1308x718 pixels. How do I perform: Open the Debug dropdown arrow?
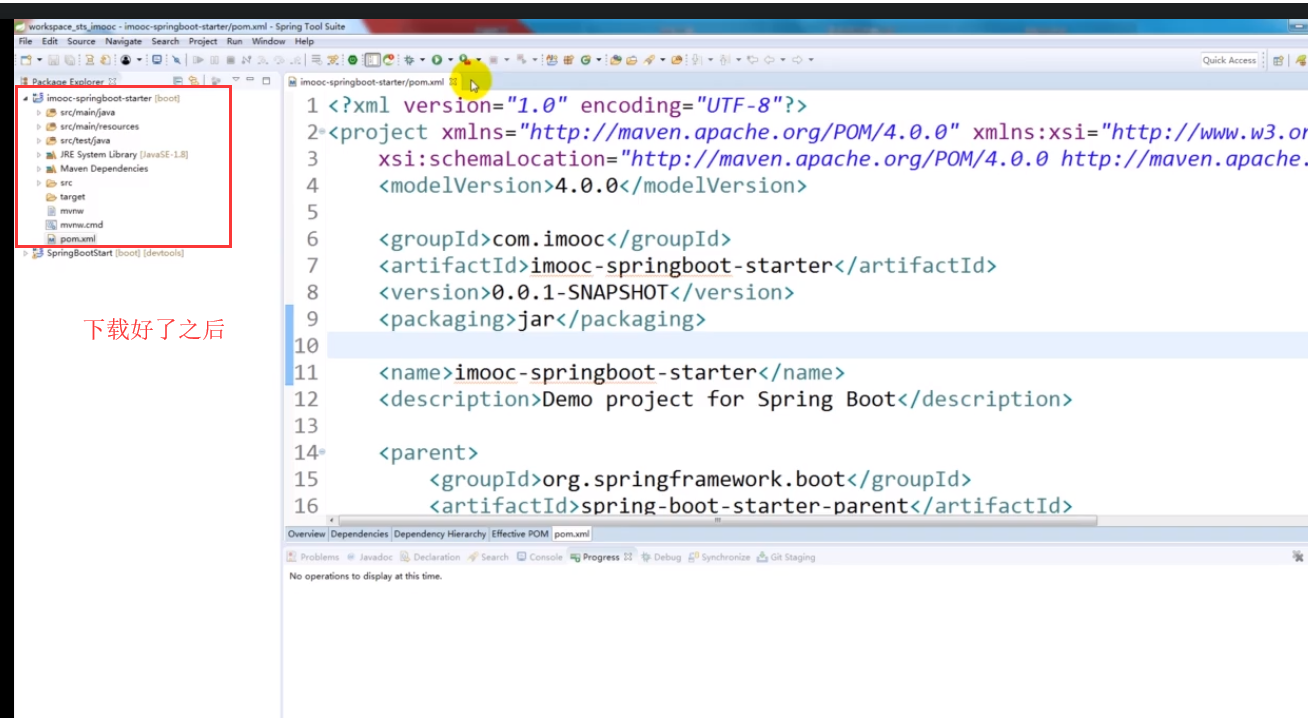422,60
